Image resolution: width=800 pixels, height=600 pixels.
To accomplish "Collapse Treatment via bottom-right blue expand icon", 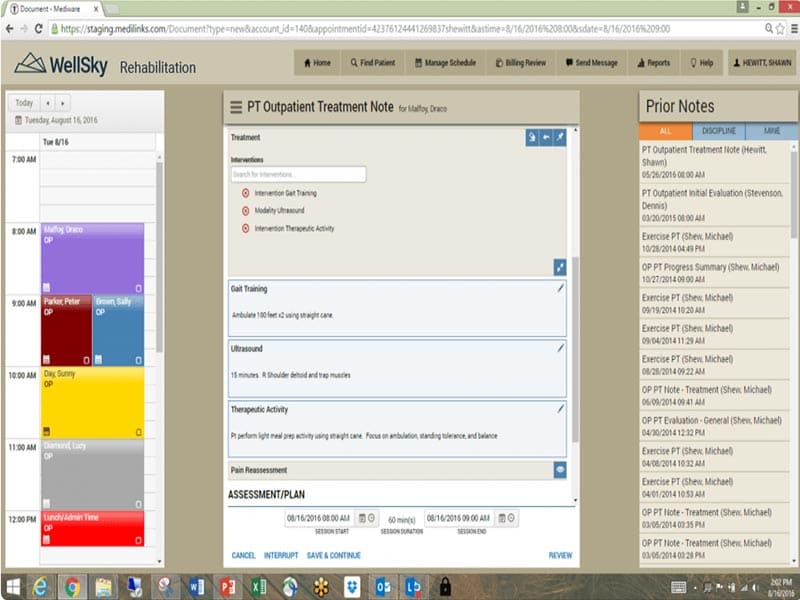I will point(560,267).
